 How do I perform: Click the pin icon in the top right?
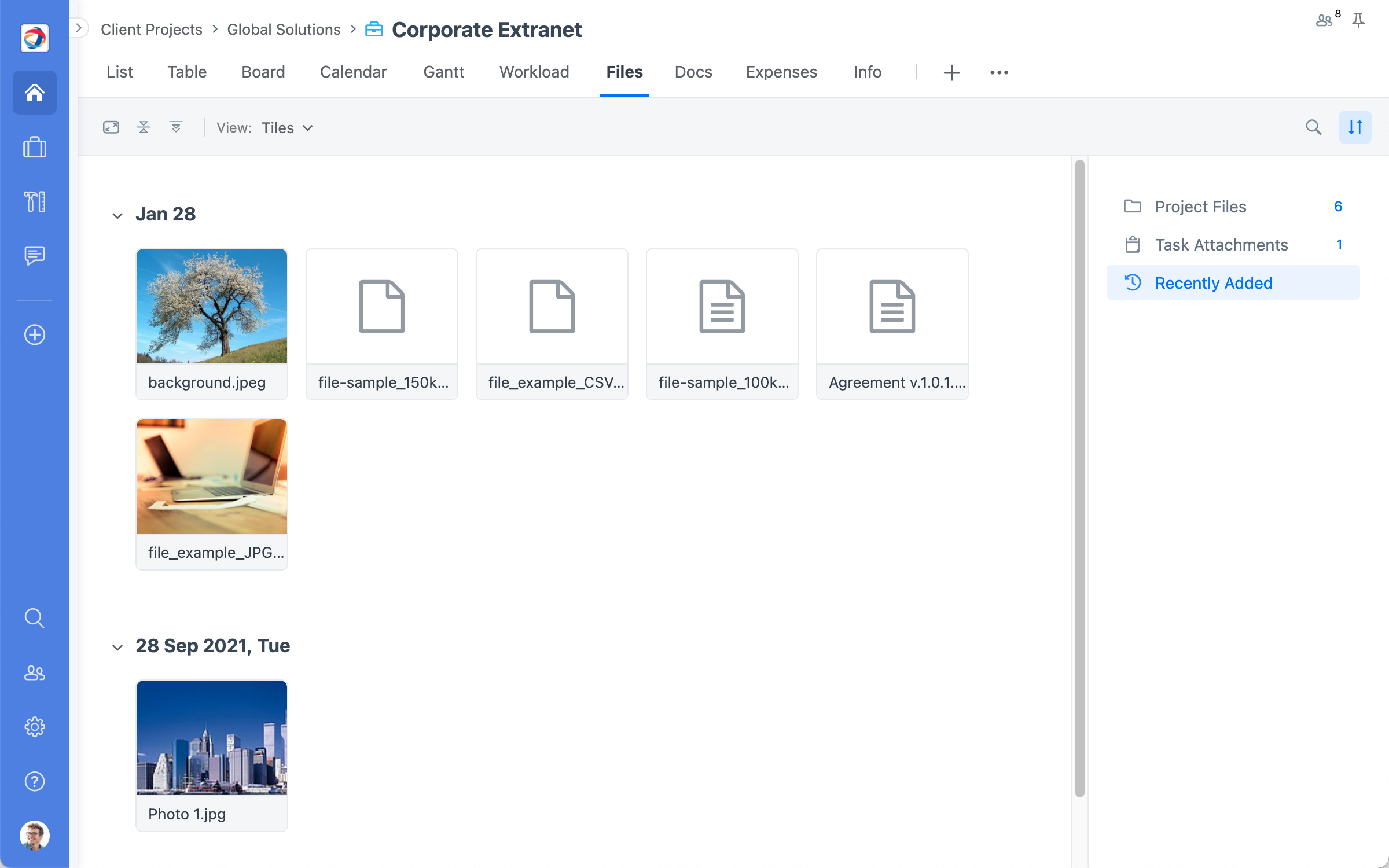tap(1358, 21)
